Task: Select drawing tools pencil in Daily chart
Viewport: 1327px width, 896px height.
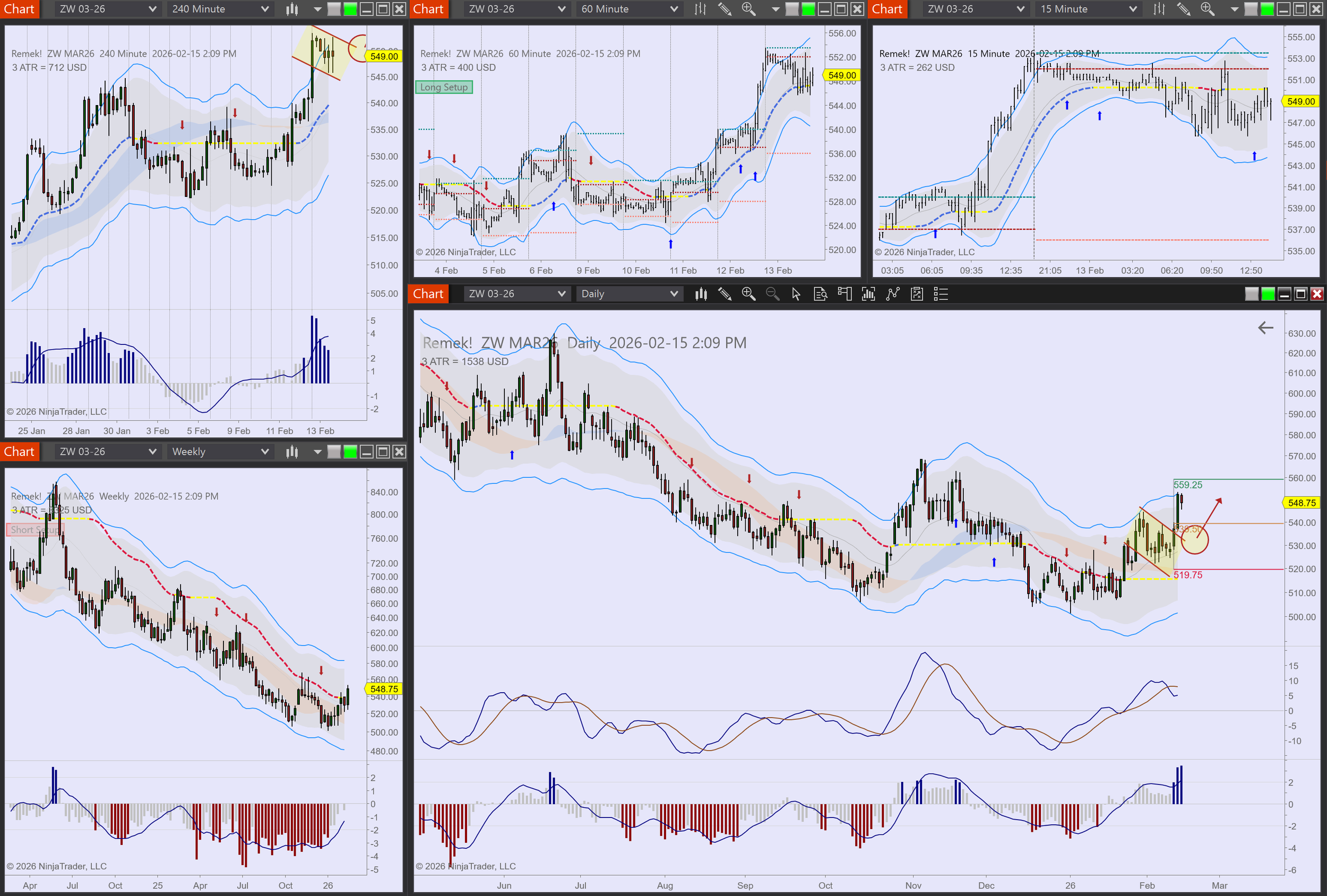Action: [725, 294]
